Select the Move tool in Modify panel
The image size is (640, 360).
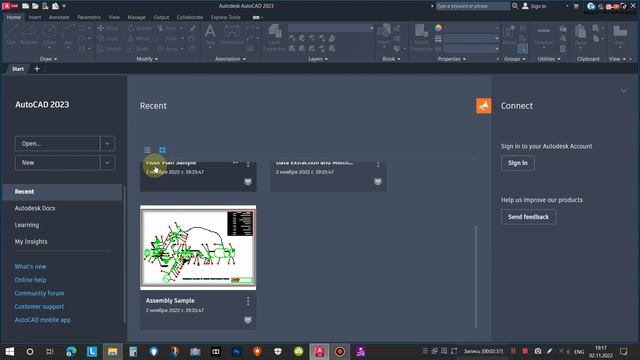click(108, 28)
